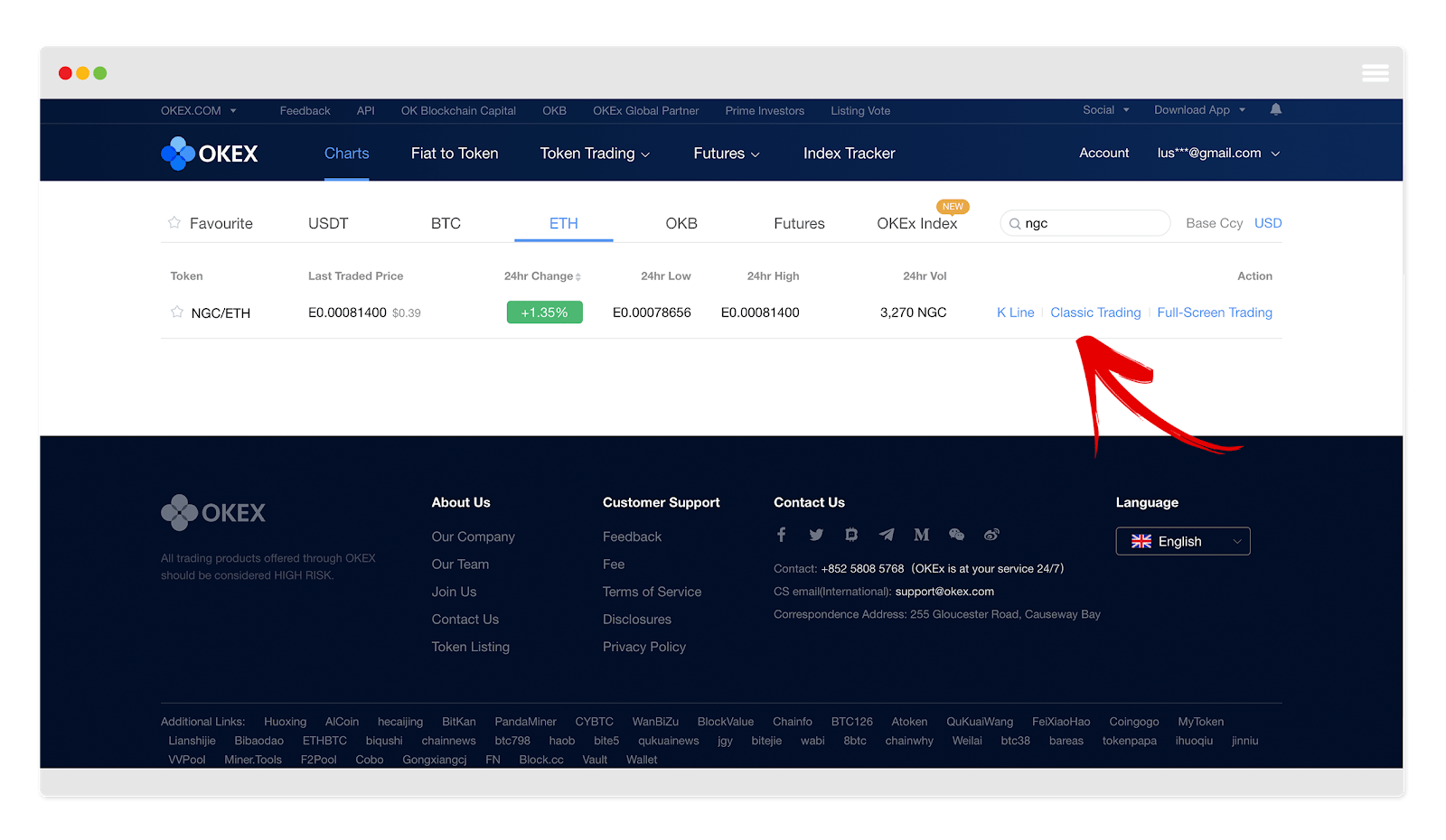Open Our Company footer link
Screen dimensions: 1446x840
pos(473,537)
